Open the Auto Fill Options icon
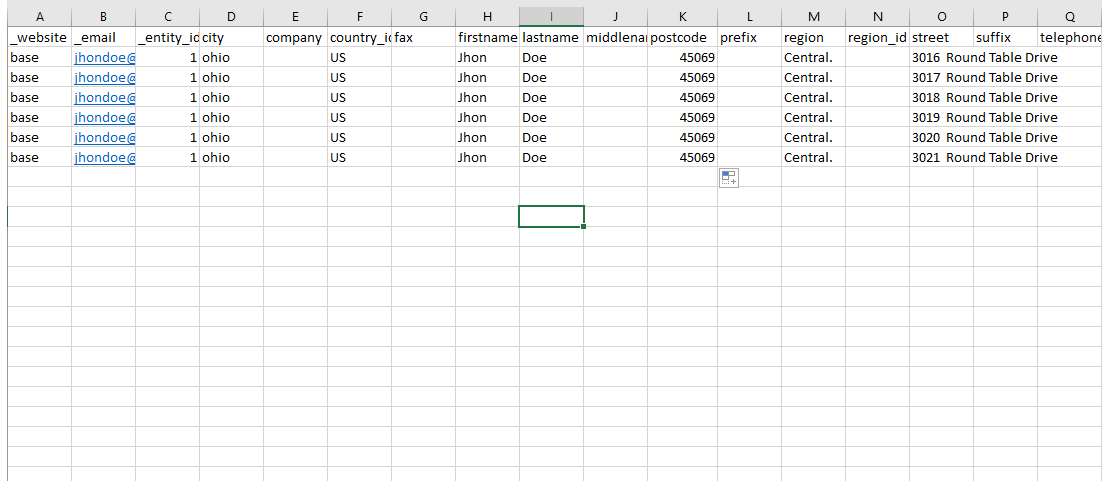1102x481 pixels. click(x=729, y=178)
